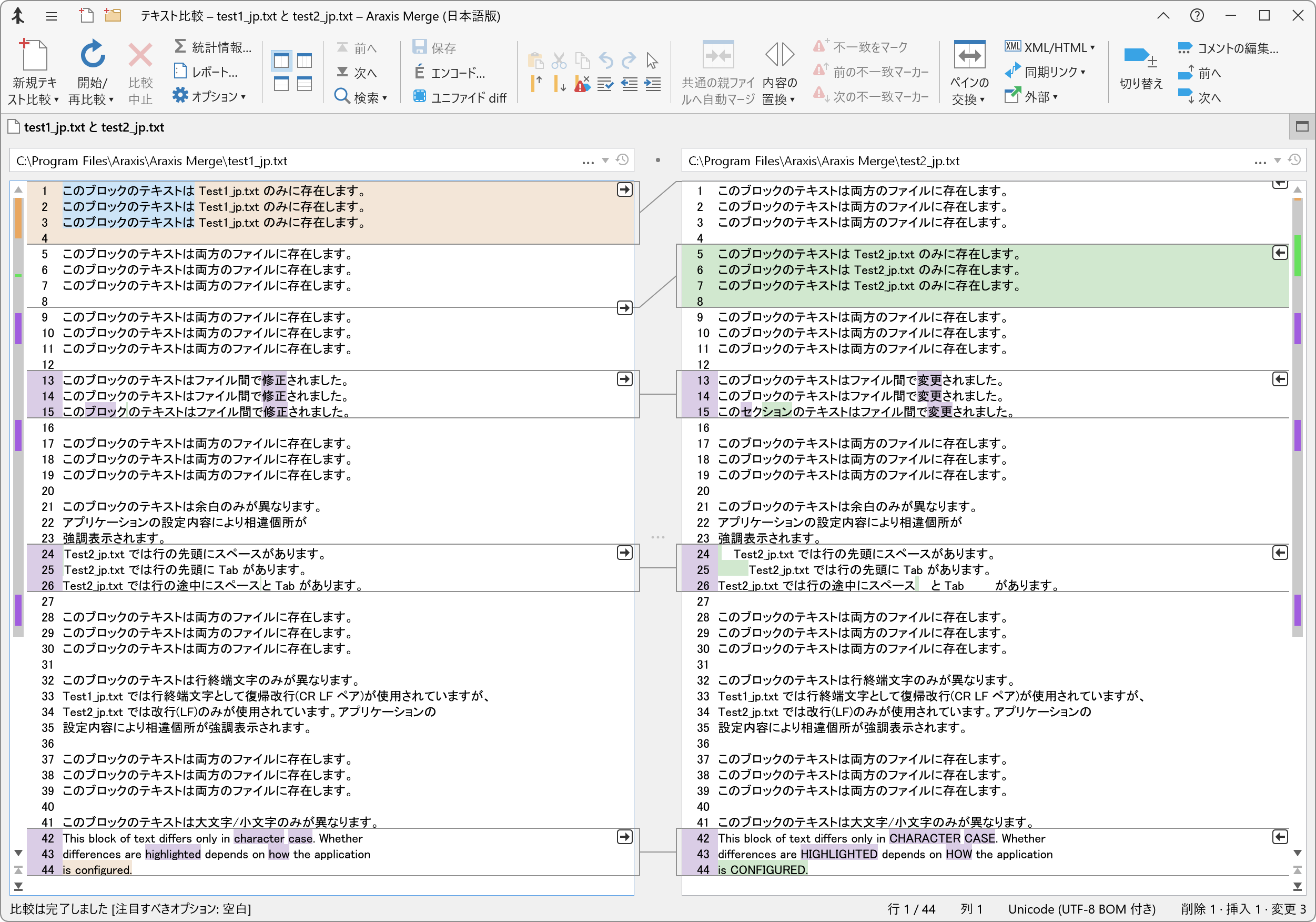This screenshot has width=1316, height=922.
Task: Click the レポート... button
Action: pyautogui.click(x=205, y=72)
